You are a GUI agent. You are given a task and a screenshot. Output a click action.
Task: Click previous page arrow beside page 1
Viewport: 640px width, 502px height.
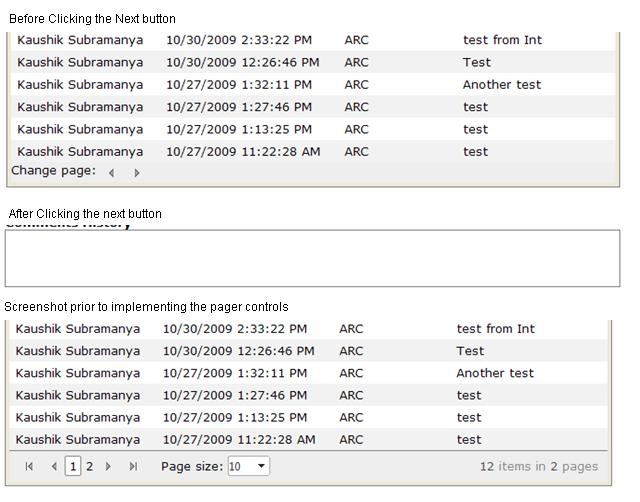(x=54, y=466)
